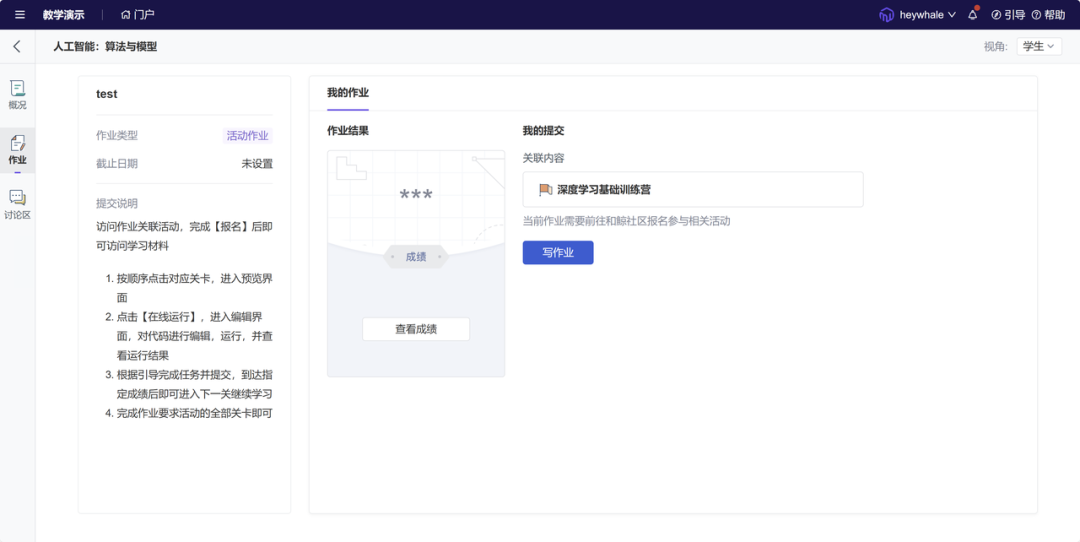Screen dimensions: 1080x542
Task: Click the heywhale whale logo icon
Action: [886, 14]
